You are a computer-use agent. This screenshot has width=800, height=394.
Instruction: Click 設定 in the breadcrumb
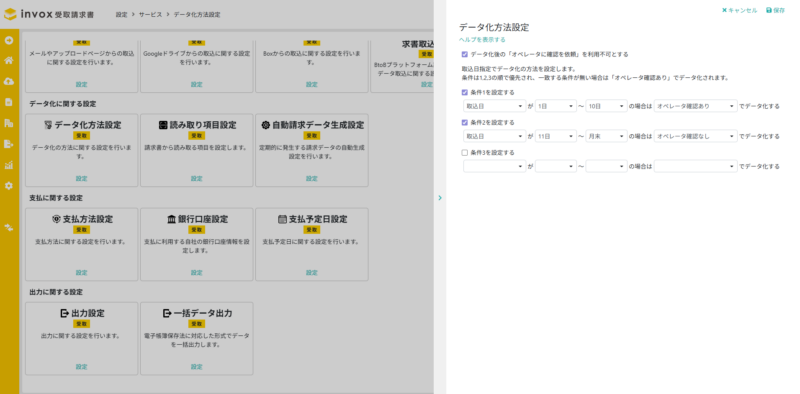coord(121,15)
